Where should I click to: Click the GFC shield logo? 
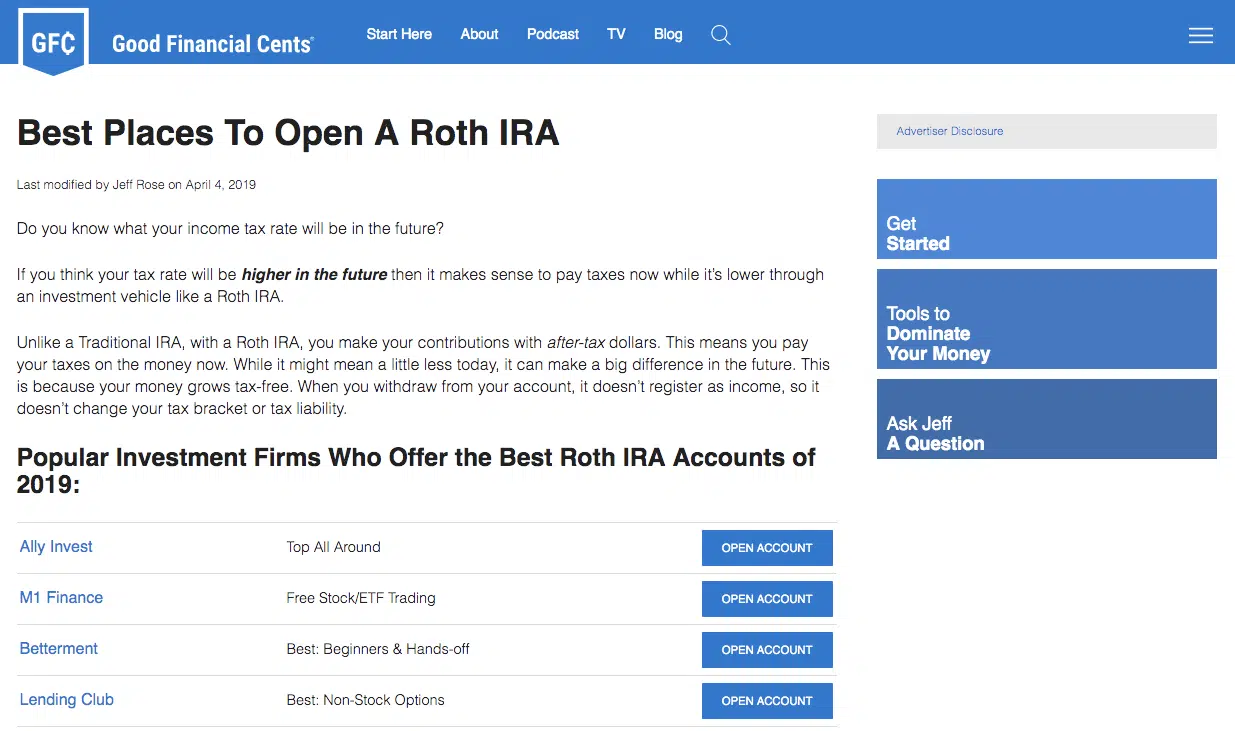(x=54, y=41)
